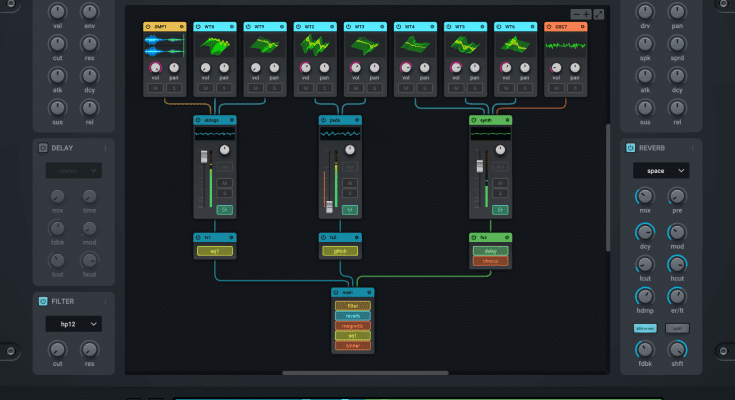This screenshot has height=400, width=735.
Task: Open the reverb type dropdown showing space
Action: (660, 171)
